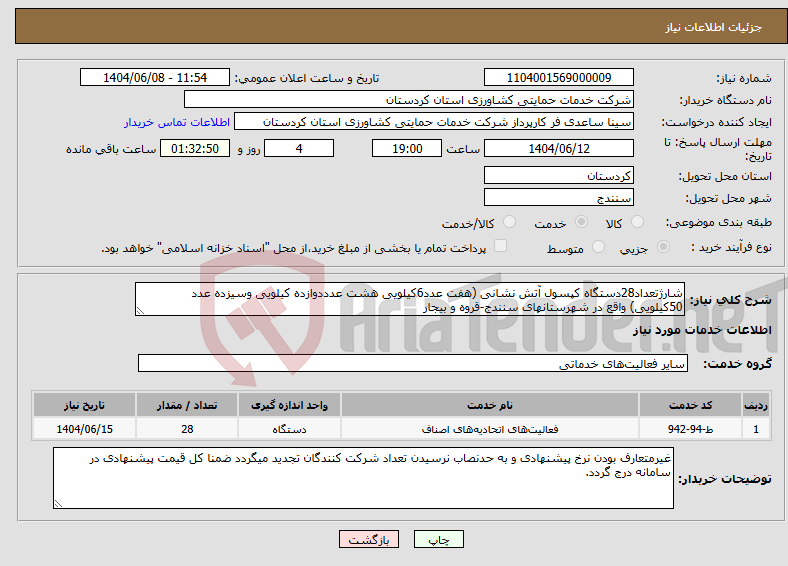Screen dimensions: 788x566
Task: Click the label شماره نیاز
Action: 744,78
